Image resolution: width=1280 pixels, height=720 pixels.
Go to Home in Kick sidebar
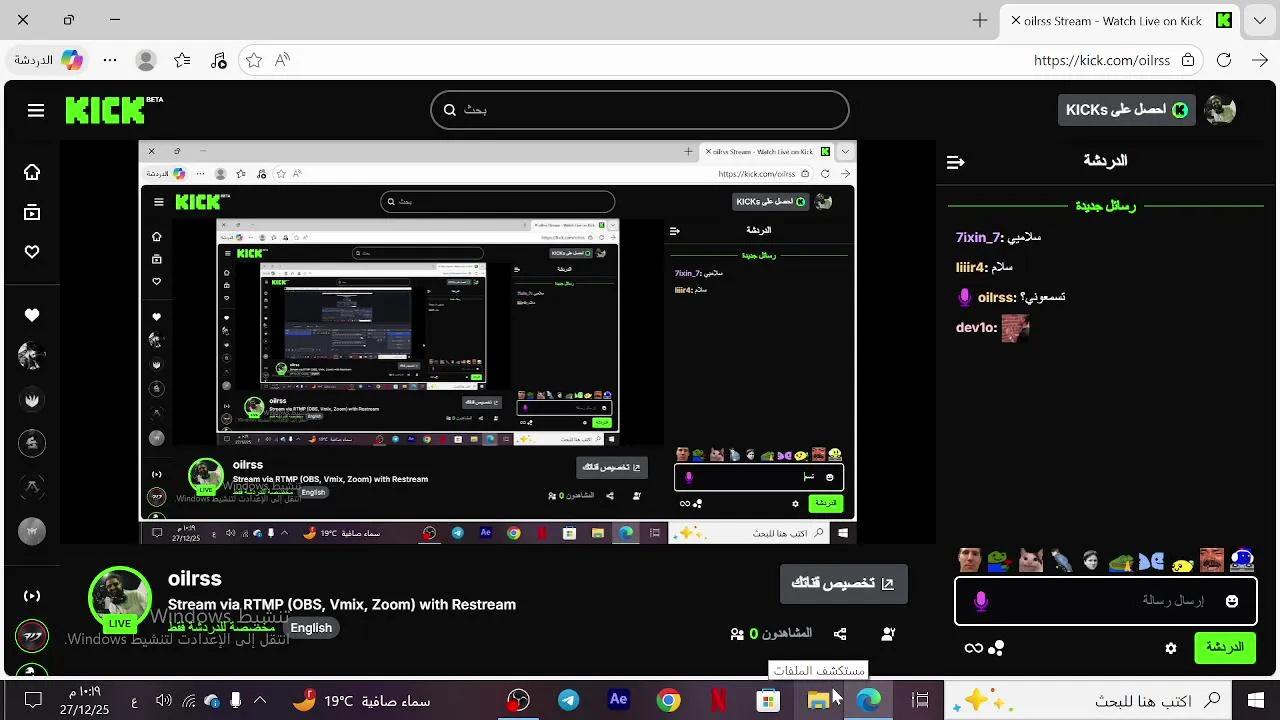pyautogui.click(x=32, y=172)
